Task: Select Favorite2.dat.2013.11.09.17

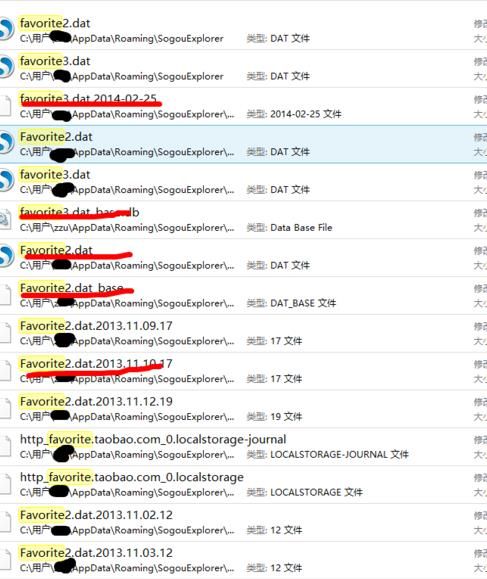Action: (x=96, y=326)
